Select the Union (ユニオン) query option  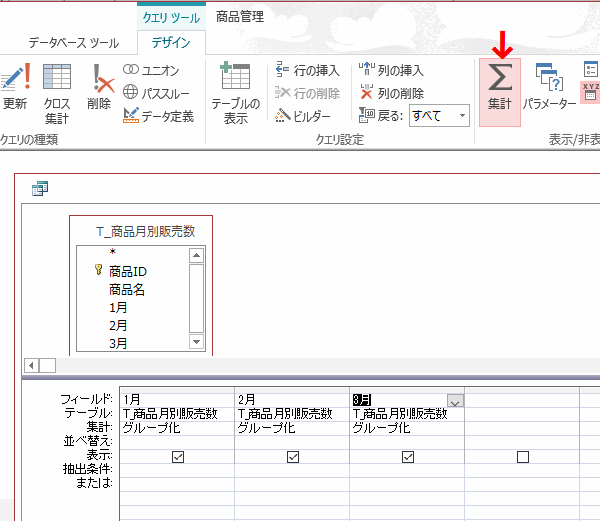click(151, 70)
